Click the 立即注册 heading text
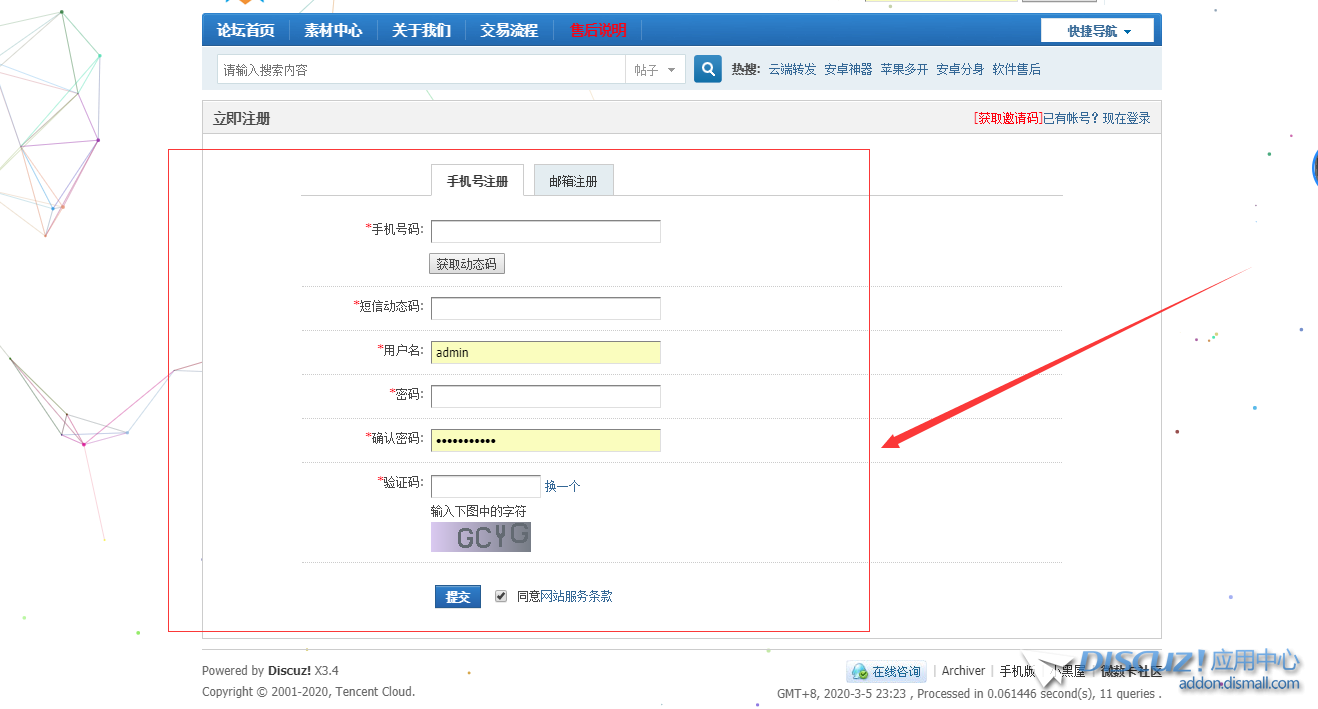This screenshot has height=709, width=1318. 242,118
